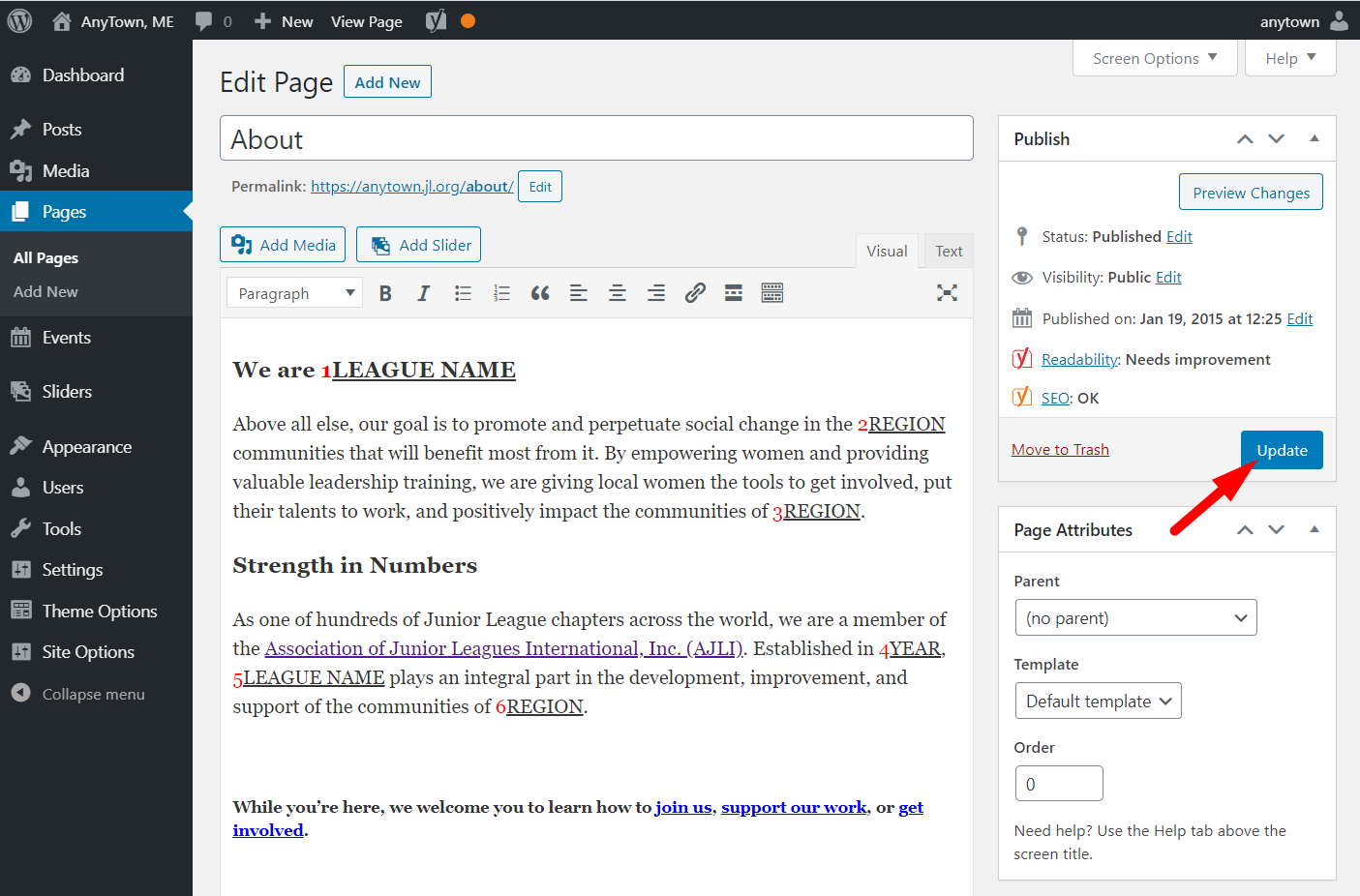Screen dimensions: 1360x896
Task: Click the anytown user avatar
Action: [1339, 20]
